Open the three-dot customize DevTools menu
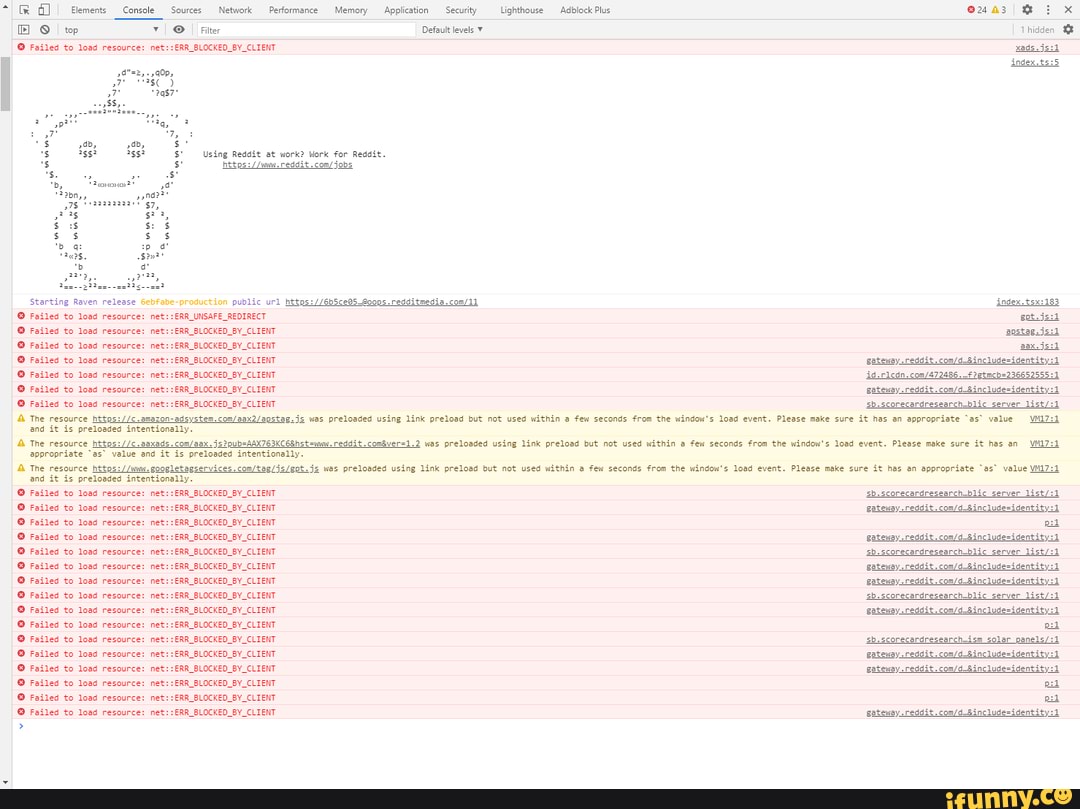Viewport: 1080px width, 809px height. coord(1048,10)
